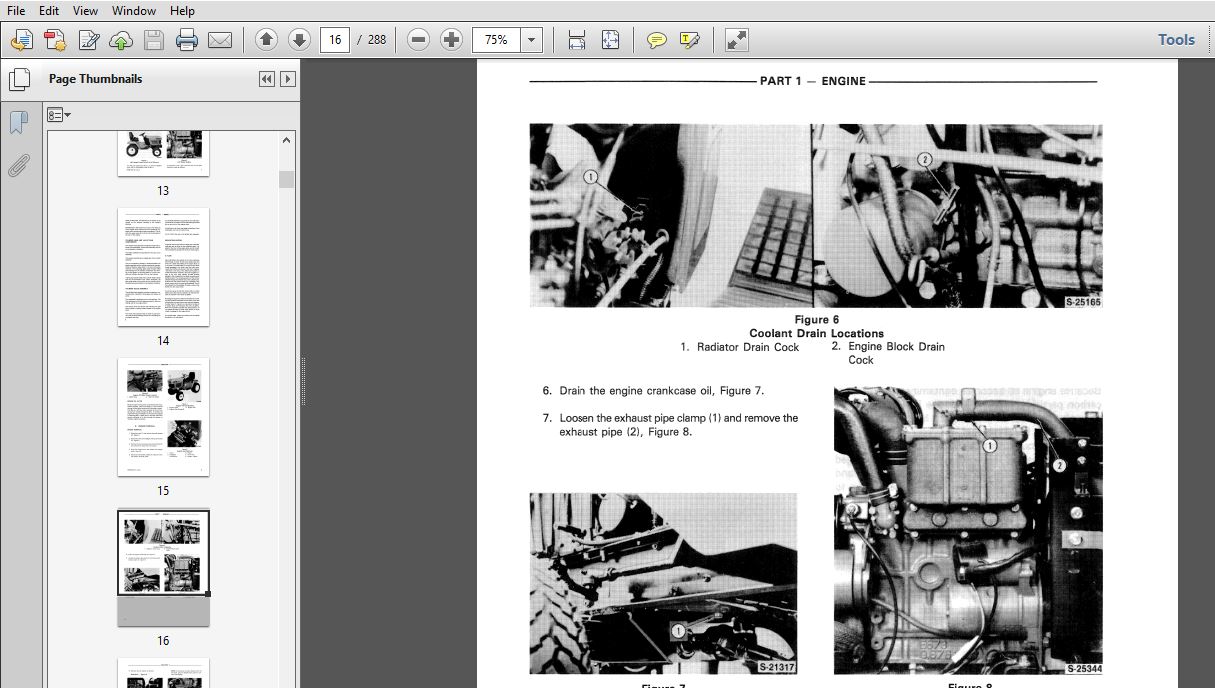Image resolution: width=1215 pixels, height=688 pixels.
Task: Click step 6 text about crankcase oil
Action: tap(653, 391)
